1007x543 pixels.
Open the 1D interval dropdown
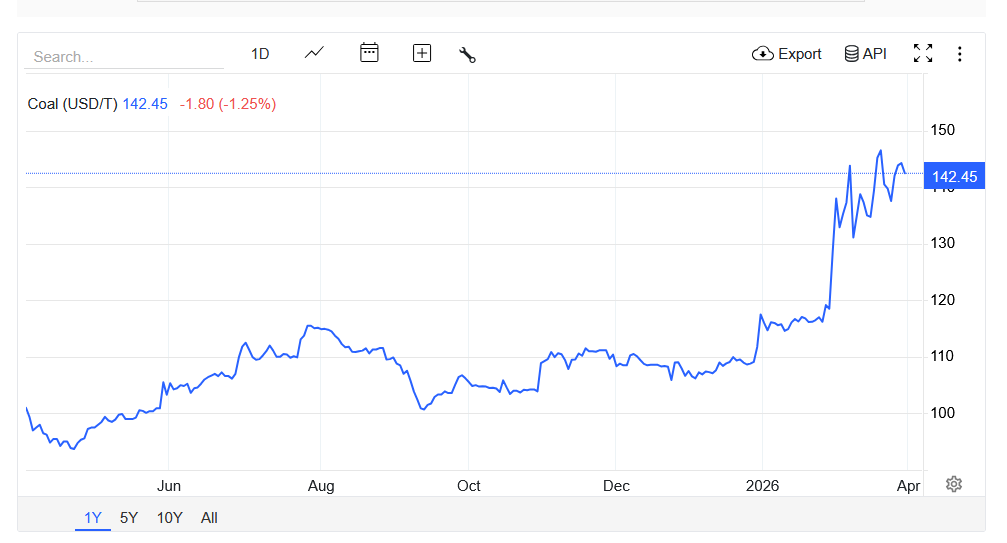tap(260, 54)
